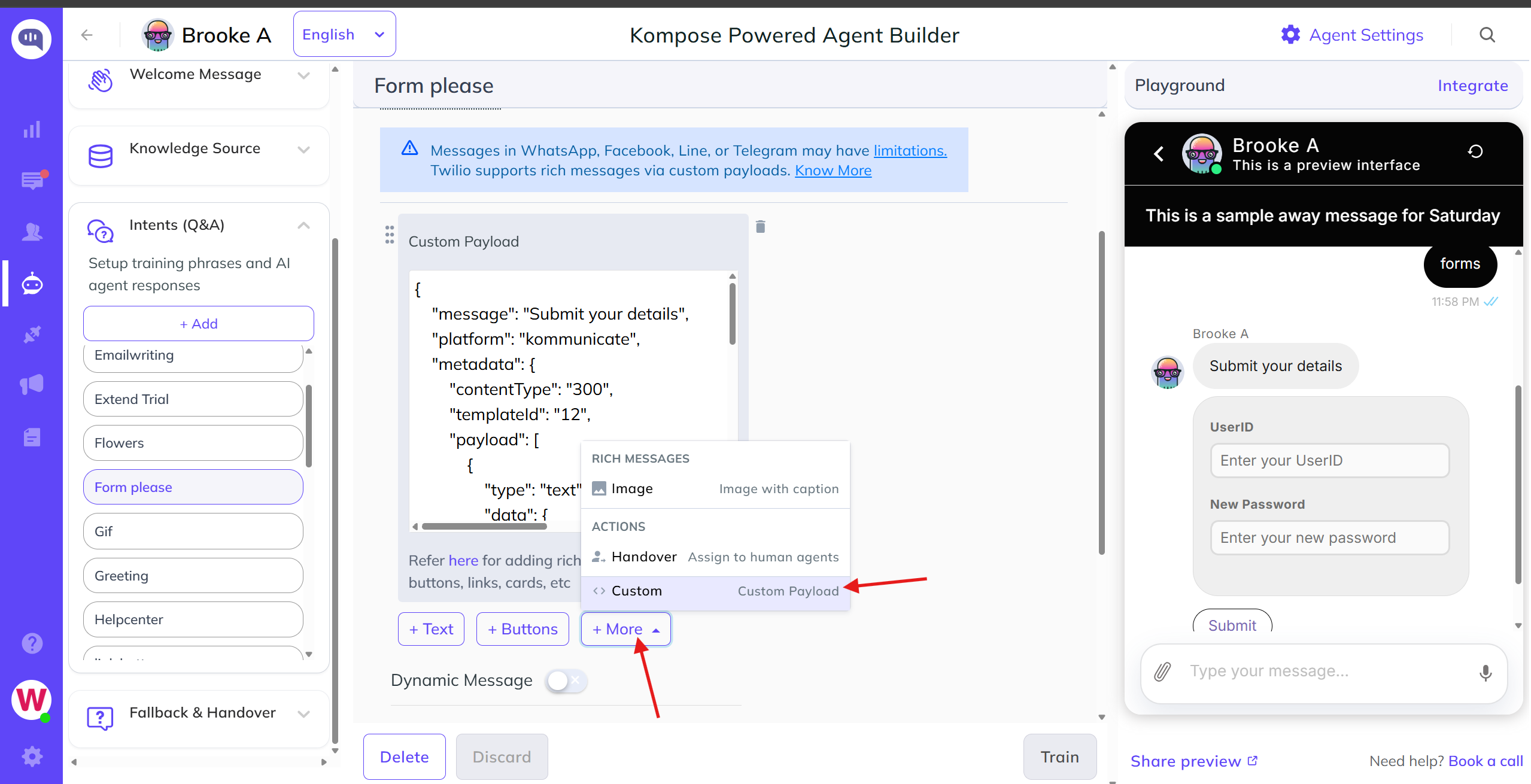Image resolution: width=1531 pixels, height=784 pixels.
Task: Open the Know More link
Action: pyautogui.click(x=833, y=171)
